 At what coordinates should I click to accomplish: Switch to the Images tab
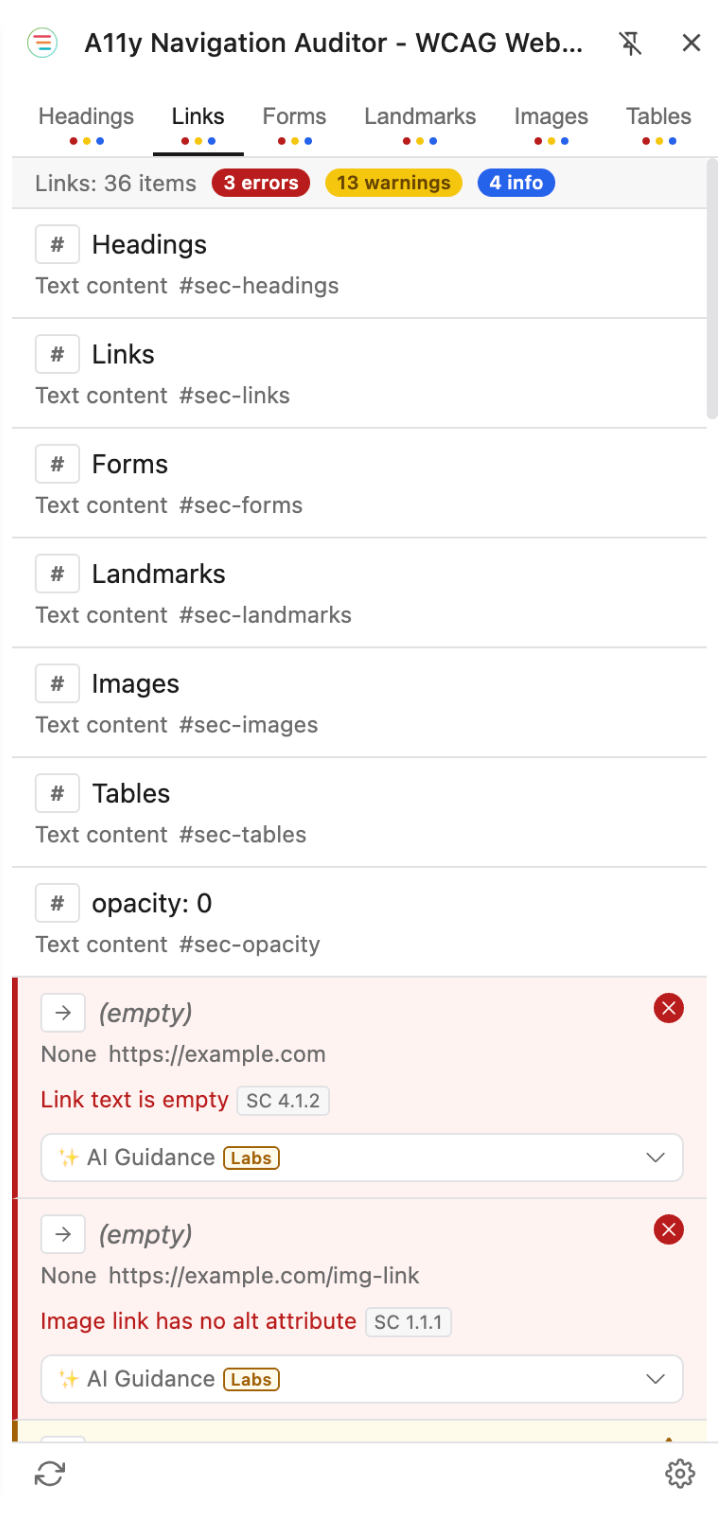coord(551,125)
